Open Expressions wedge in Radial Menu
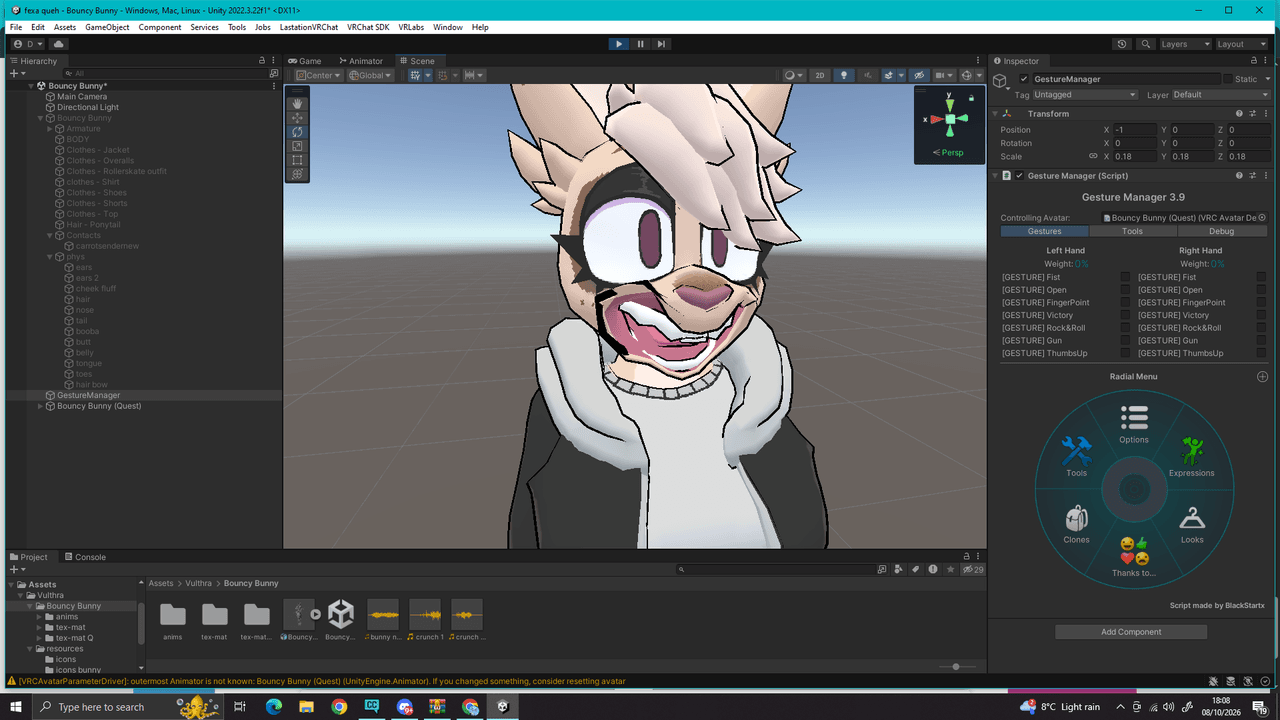1280x720 pixels. [x=1191, y=457]
